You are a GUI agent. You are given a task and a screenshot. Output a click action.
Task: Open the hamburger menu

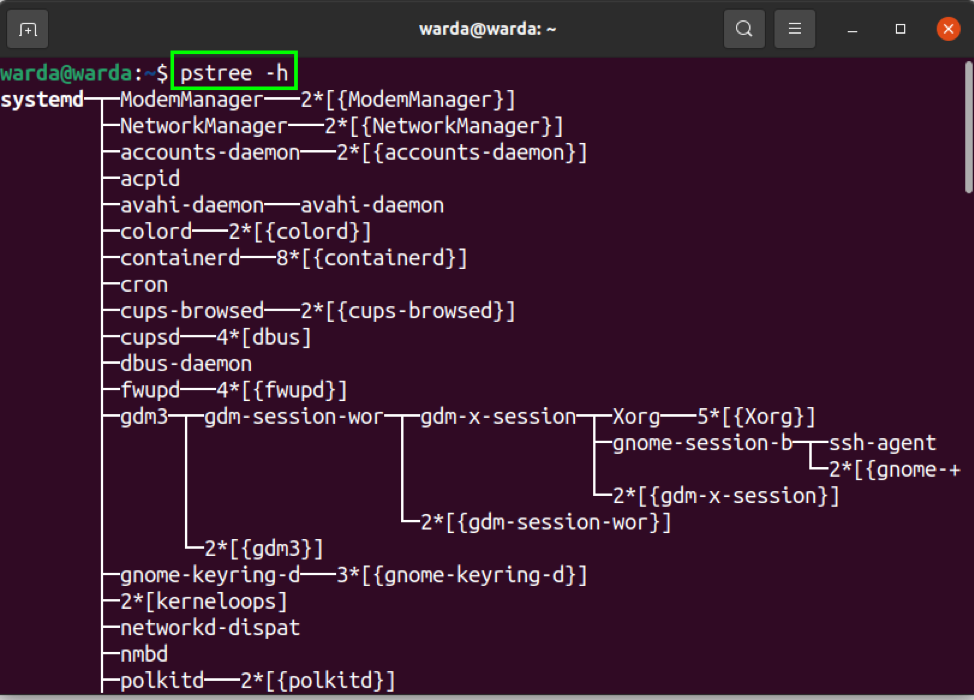click(x=794, y=29)
